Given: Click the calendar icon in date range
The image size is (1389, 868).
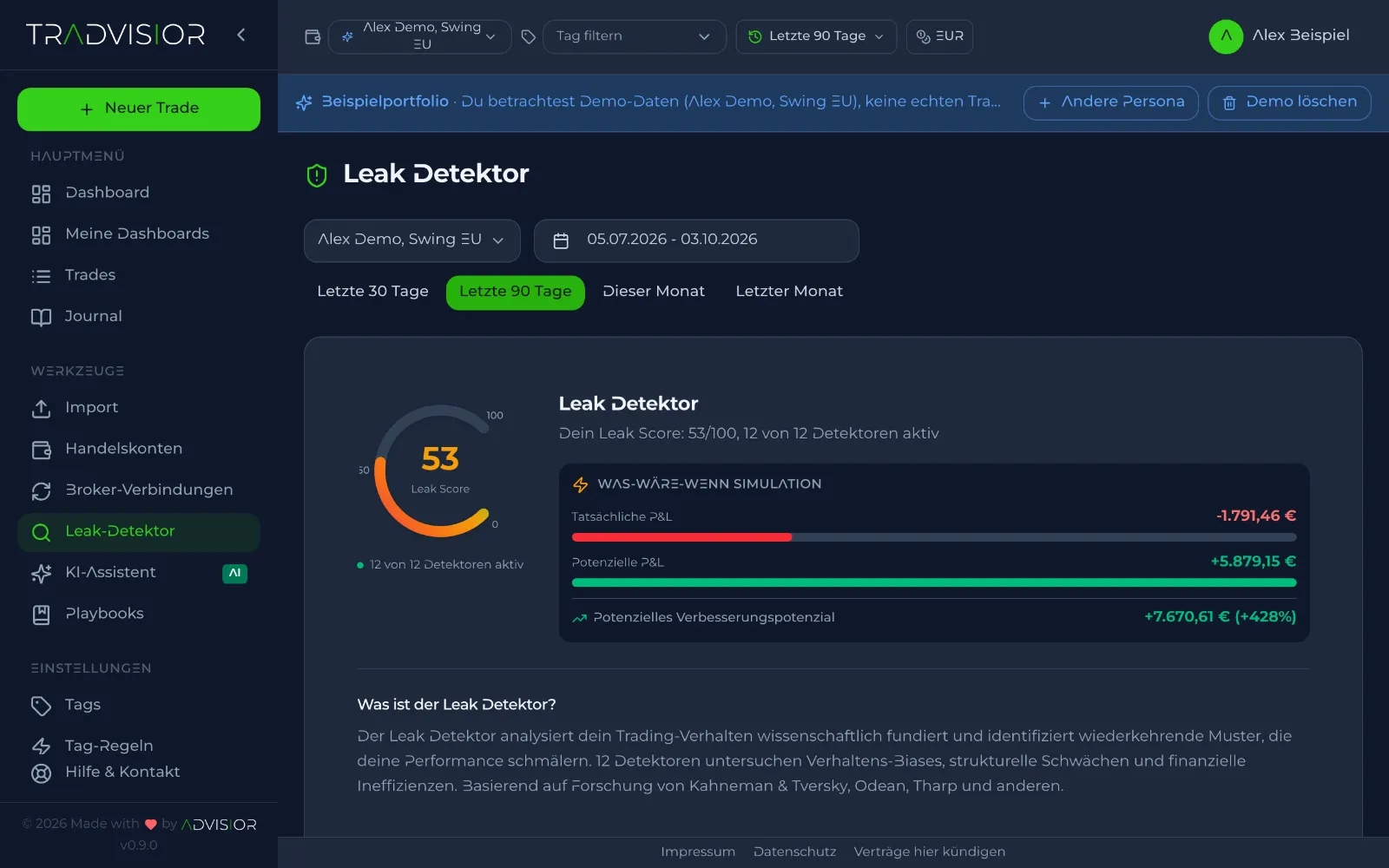Looking at the screenshot, I should [561, 240].
